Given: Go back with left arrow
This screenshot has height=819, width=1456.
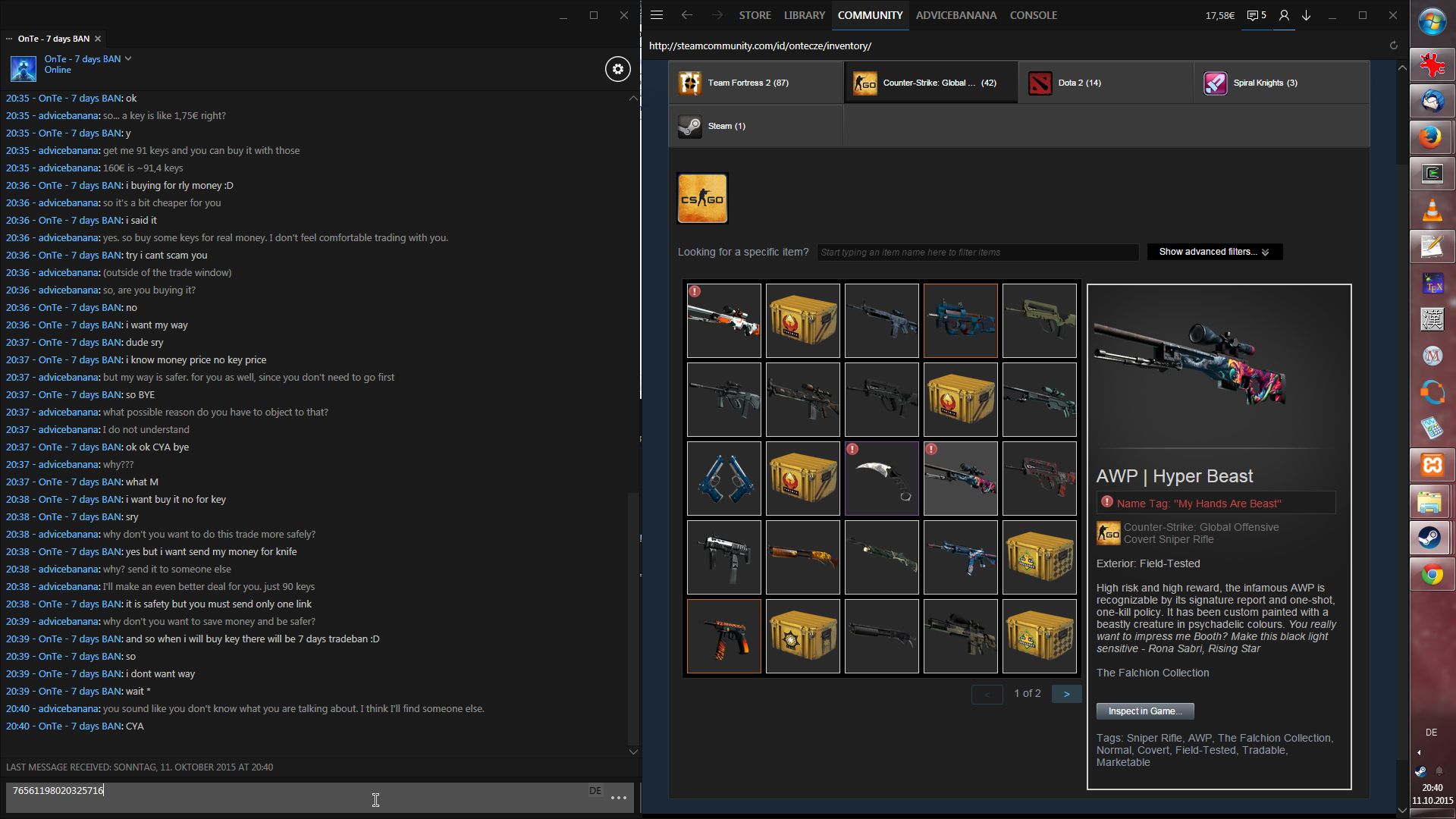Looking at the screenshot, I should [x=686, y=15].
